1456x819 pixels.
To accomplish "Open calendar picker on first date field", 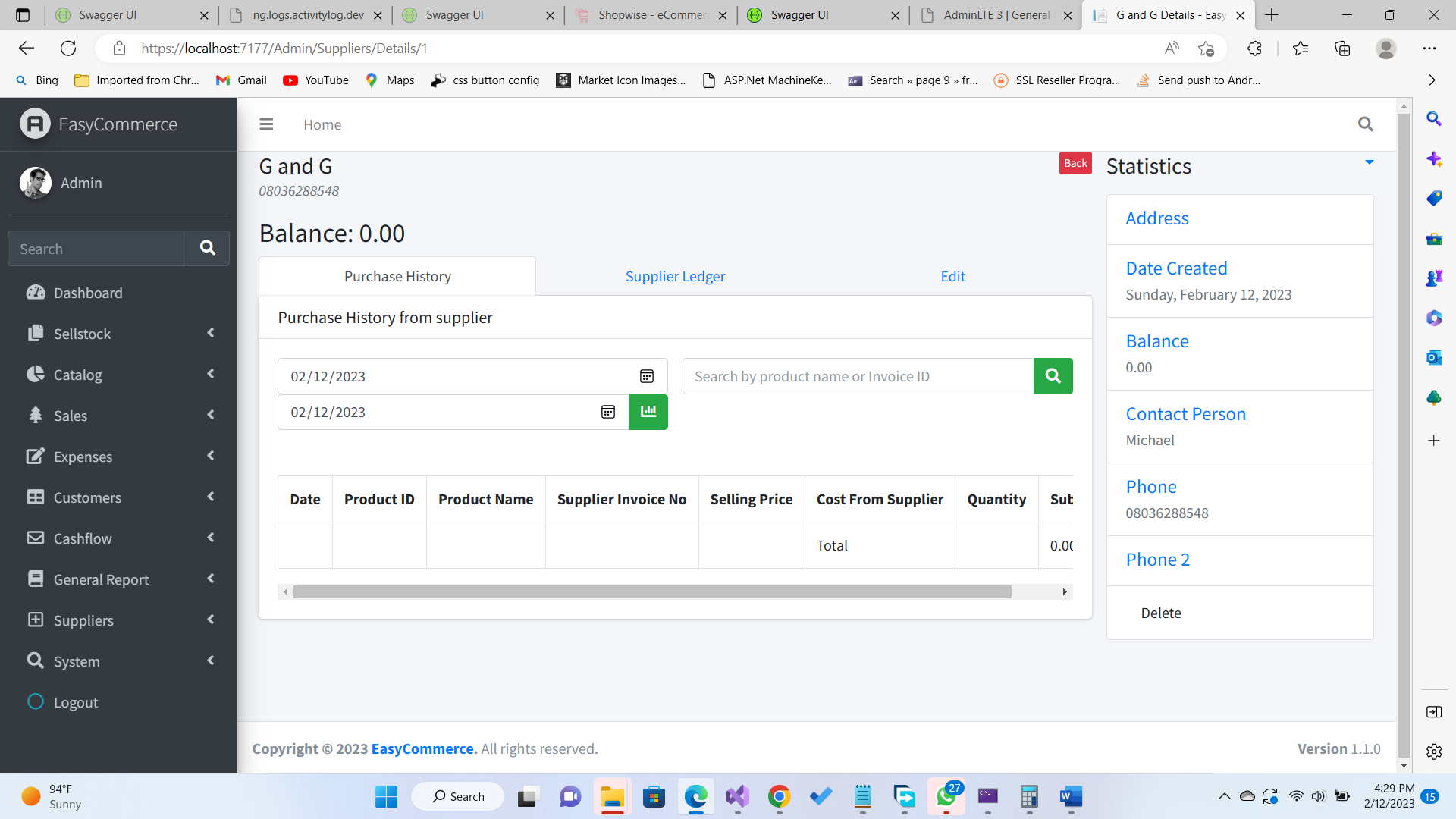I will point(646,376).
